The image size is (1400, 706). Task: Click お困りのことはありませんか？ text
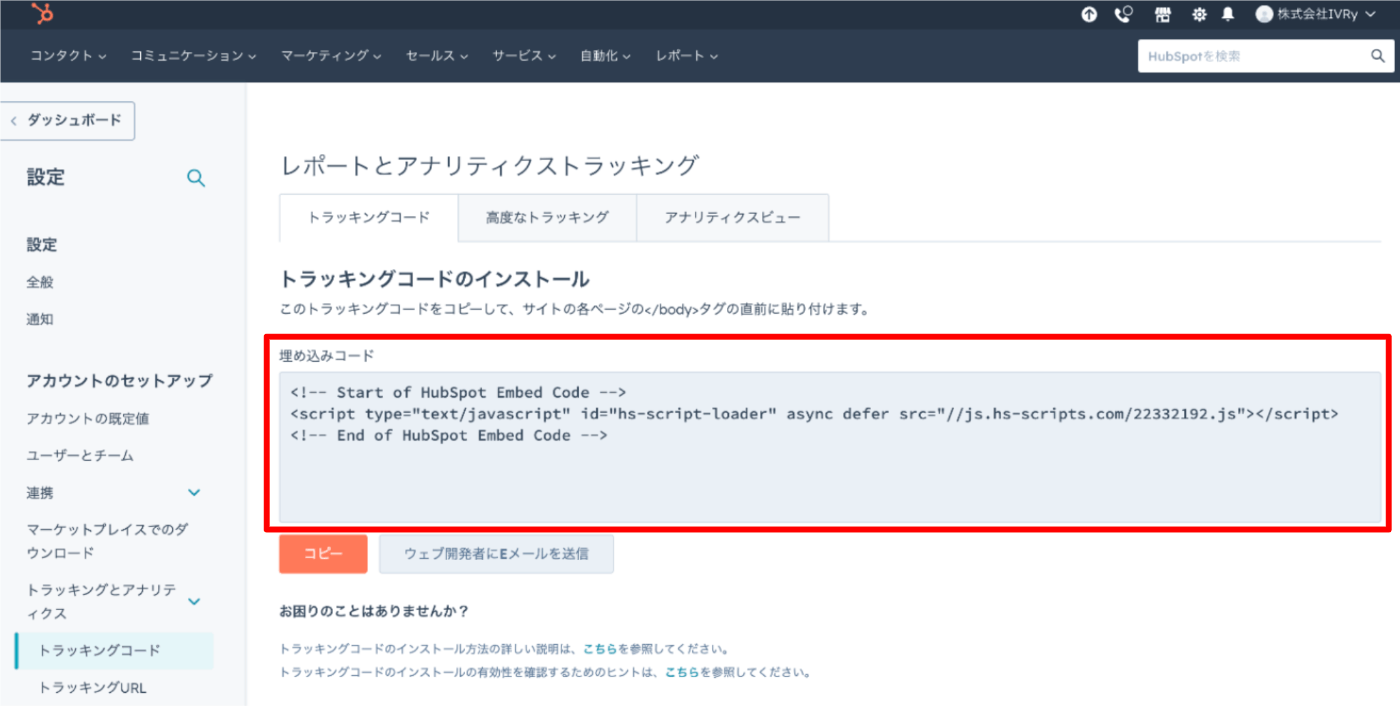[374, 610]
